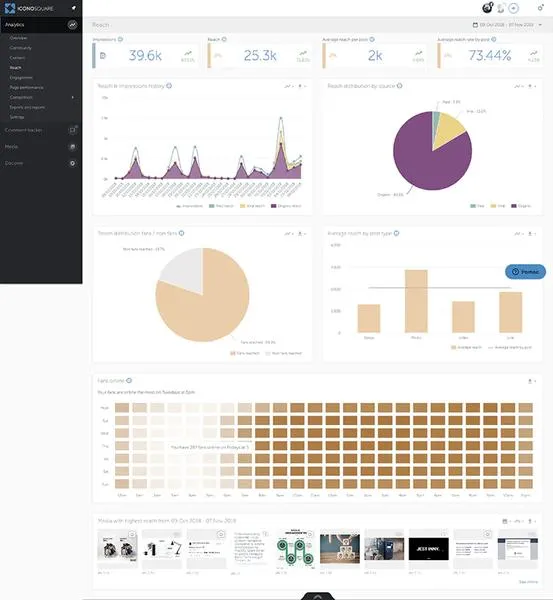The image size is (553, 600).
Task: Click the pin sidebar icon beside Iconosquare logo
Action: point(74,8)
